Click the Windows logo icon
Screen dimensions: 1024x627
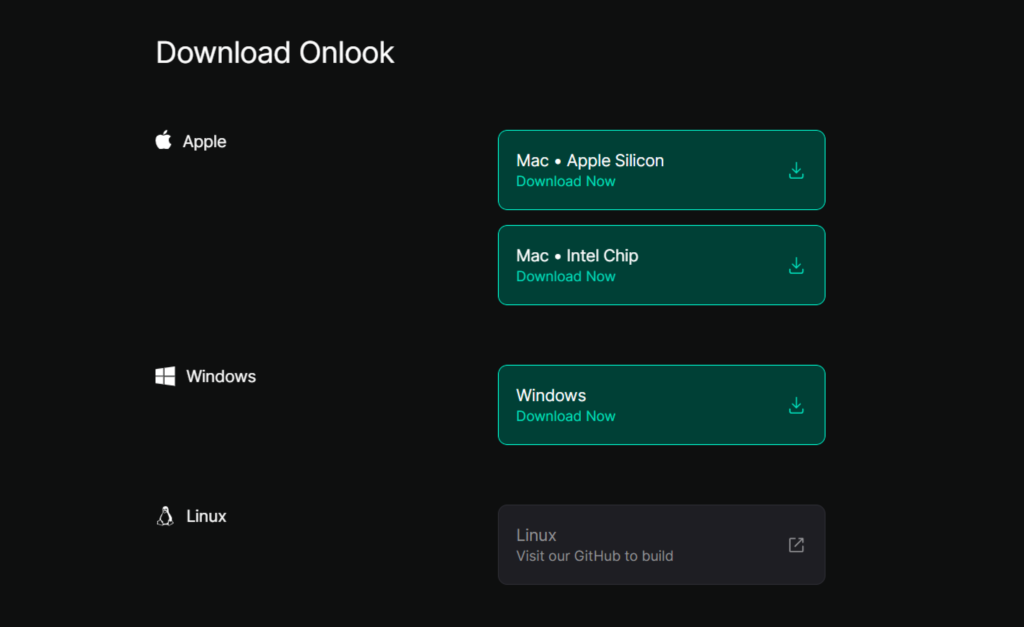(165, 376)
